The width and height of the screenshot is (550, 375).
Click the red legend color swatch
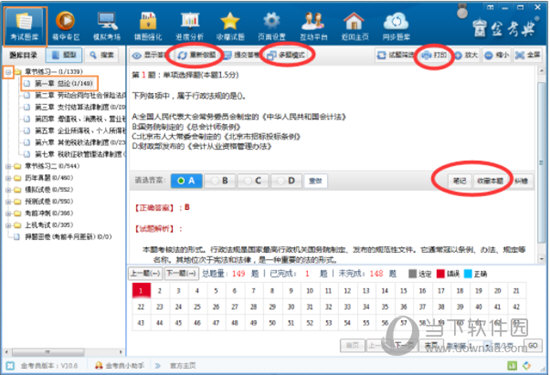tap(441, 274)
